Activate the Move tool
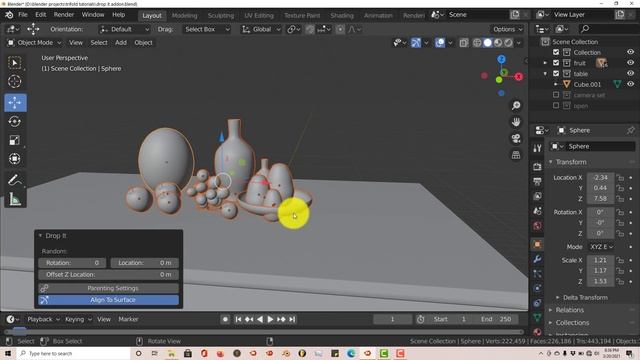The image size is (640, 360). point(15,102)
